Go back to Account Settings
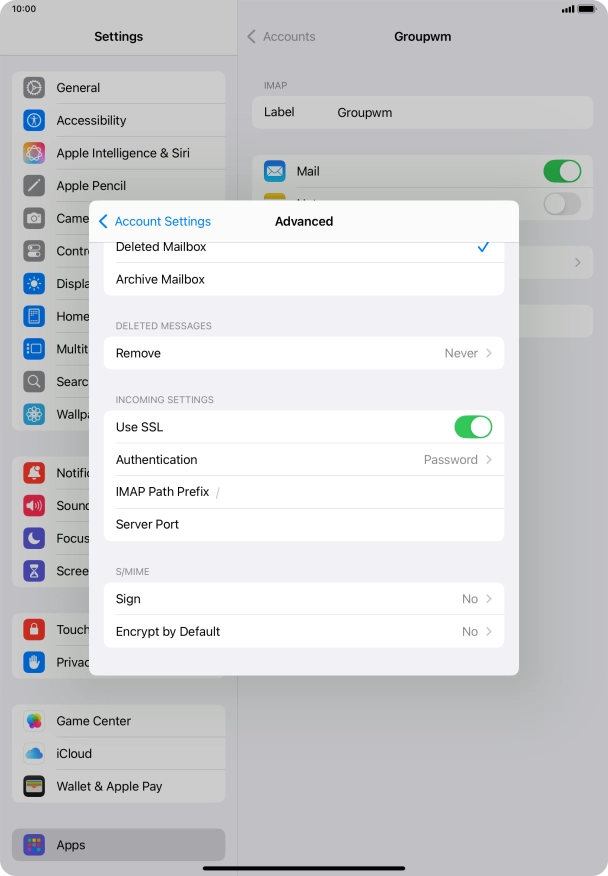Image resolution: width=608 pixels, height=876 pixels. 154,221
